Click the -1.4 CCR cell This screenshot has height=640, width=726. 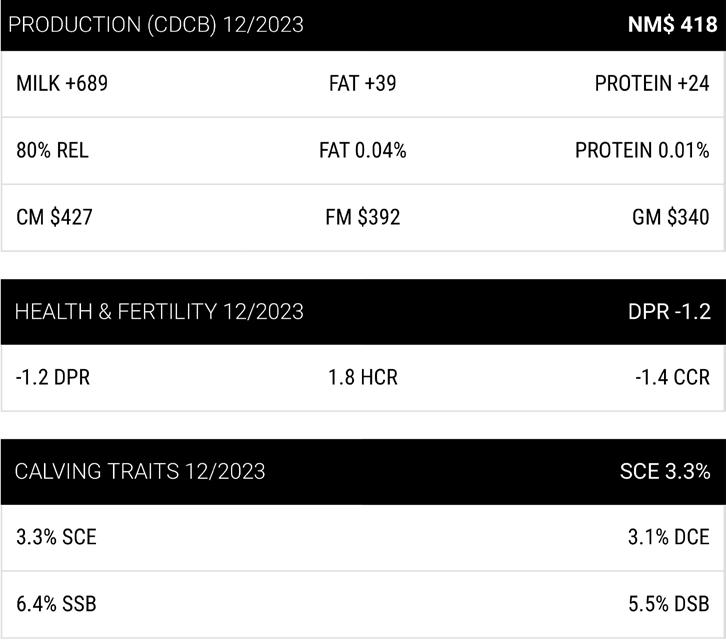(672, 378)
